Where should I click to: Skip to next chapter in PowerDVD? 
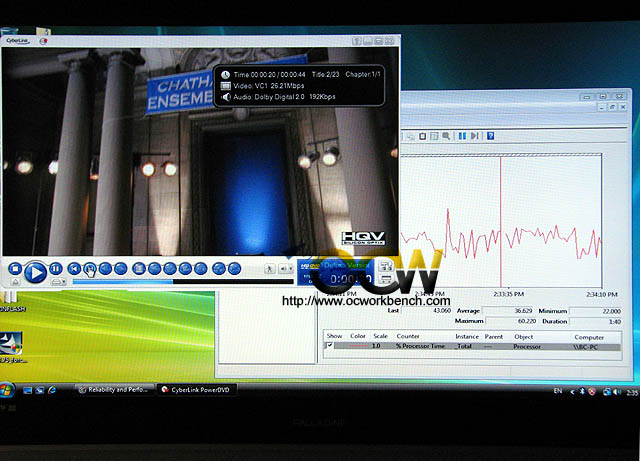tap(89, 269)
